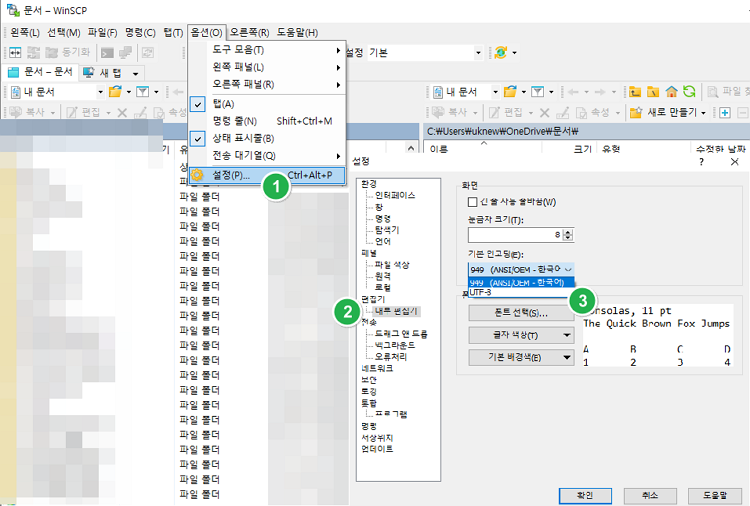This screenshot has height=506, width=750.
Task: Select 네트워크 tree item
Action: tap(377, 368)
